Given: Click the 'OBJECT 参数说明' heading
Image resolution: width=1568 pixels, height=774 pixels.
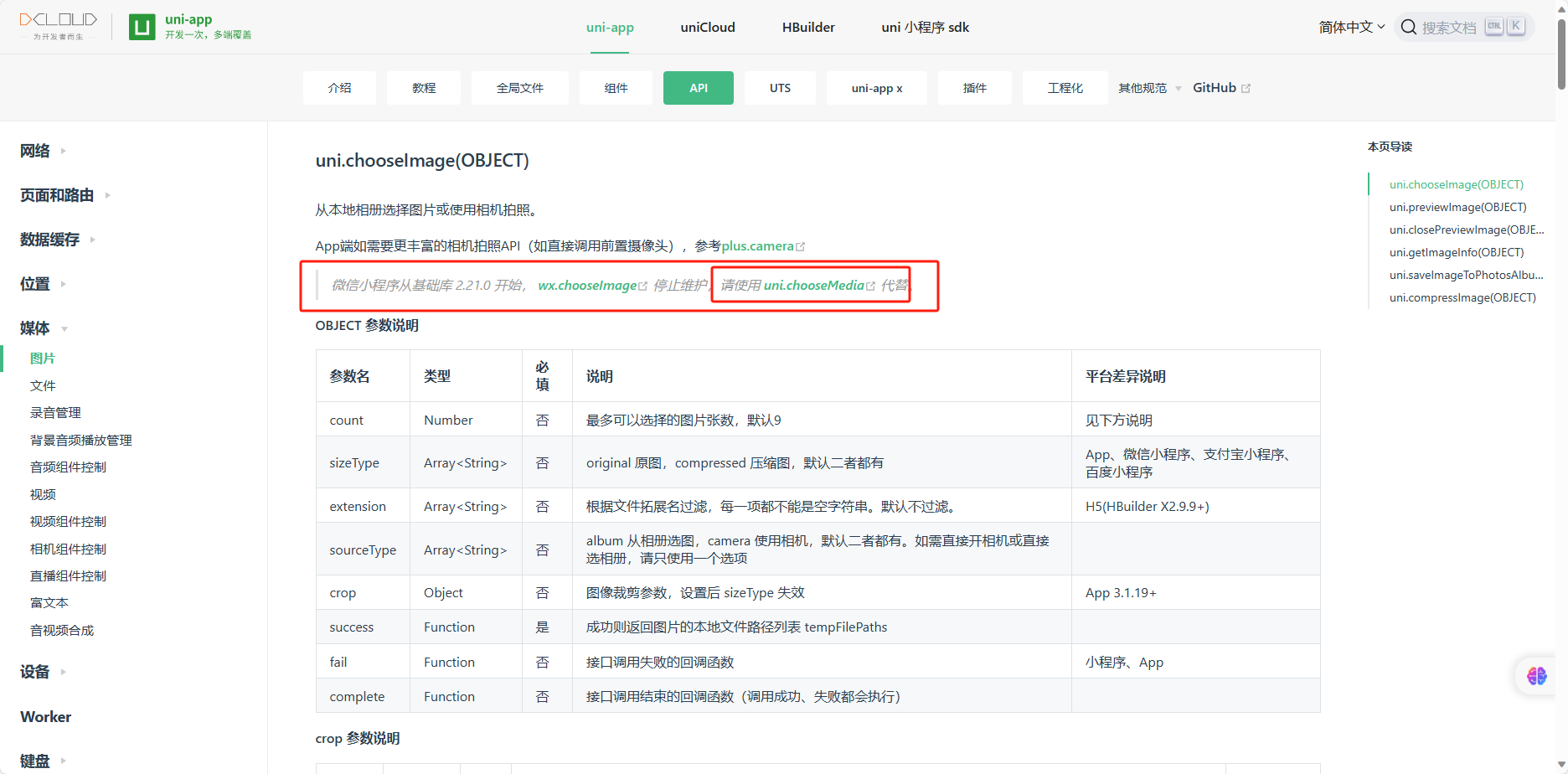Looking at the screenshot, I should click(367, 325).
